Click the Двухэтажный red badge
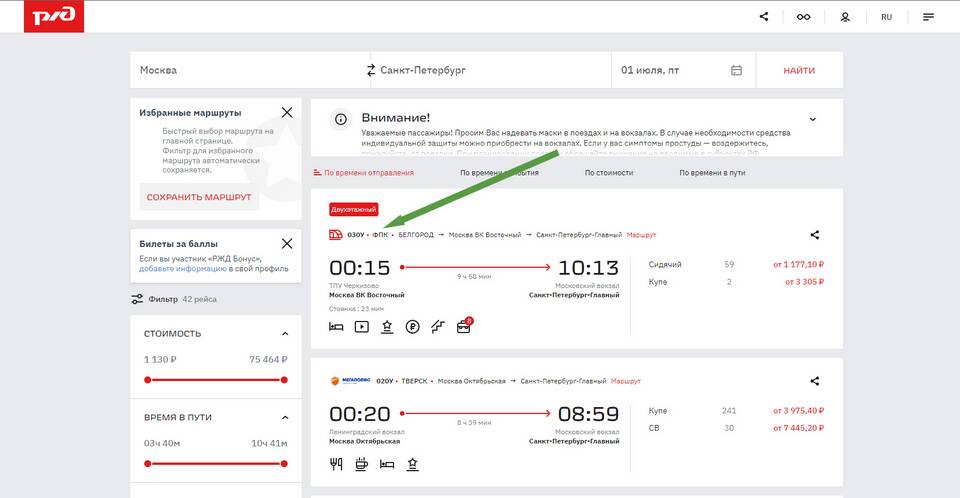 pos(353,209)
